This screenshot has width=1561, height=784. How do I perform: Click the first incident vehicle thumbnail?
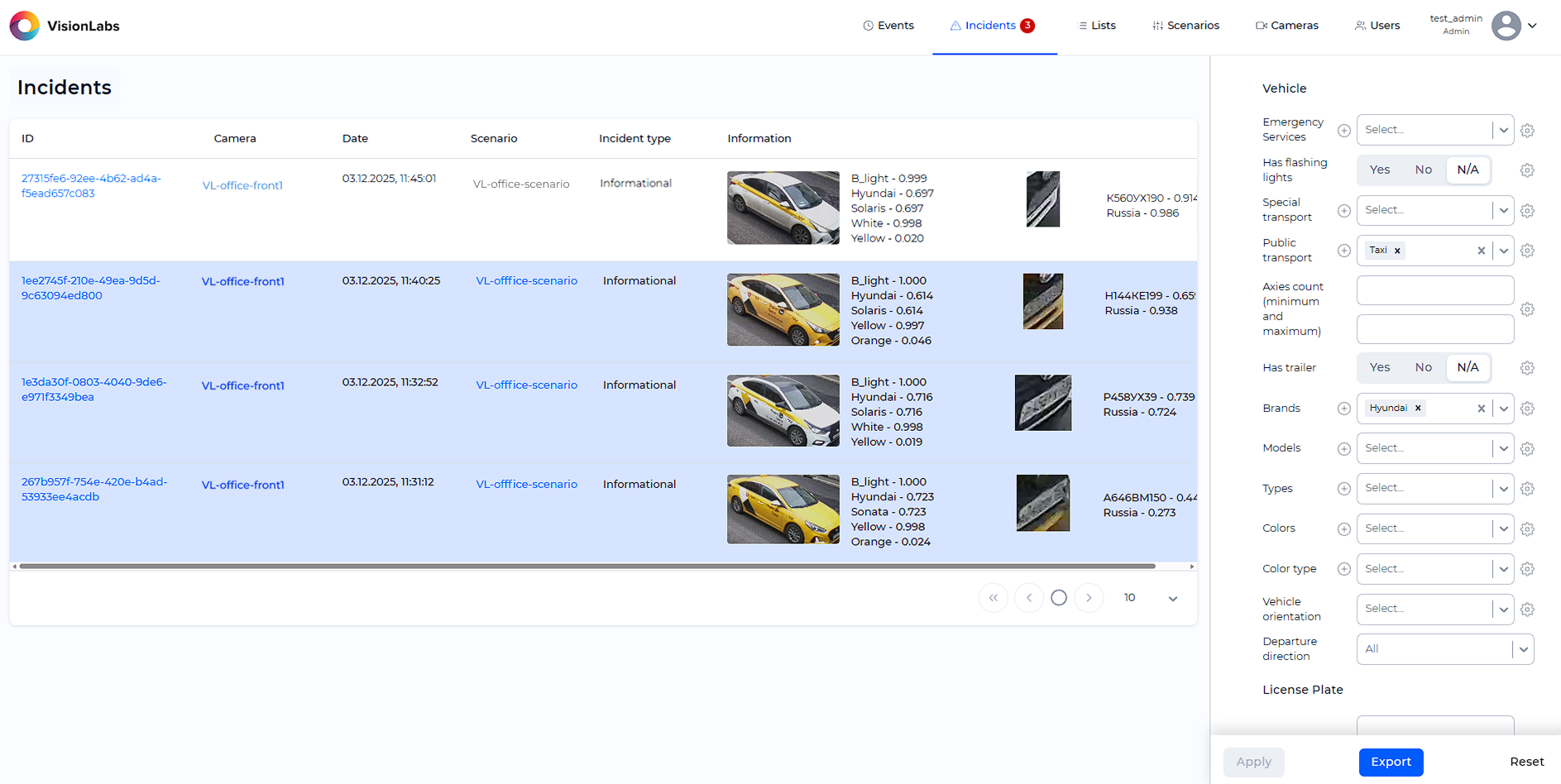(782, 208)
